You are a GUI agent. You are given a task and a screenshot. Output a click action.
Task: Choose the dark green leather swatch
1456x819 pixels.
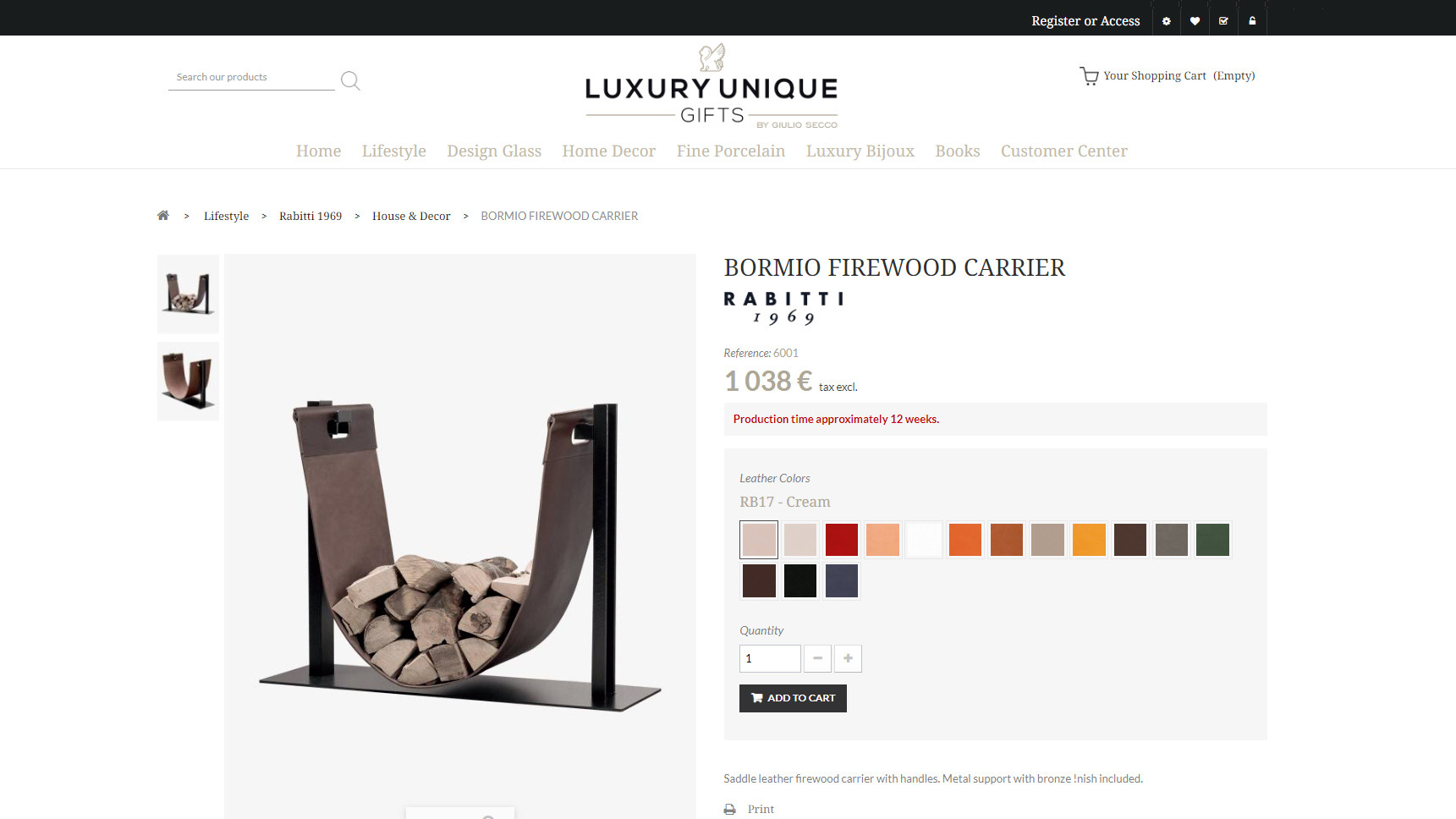coord(1212,540)
